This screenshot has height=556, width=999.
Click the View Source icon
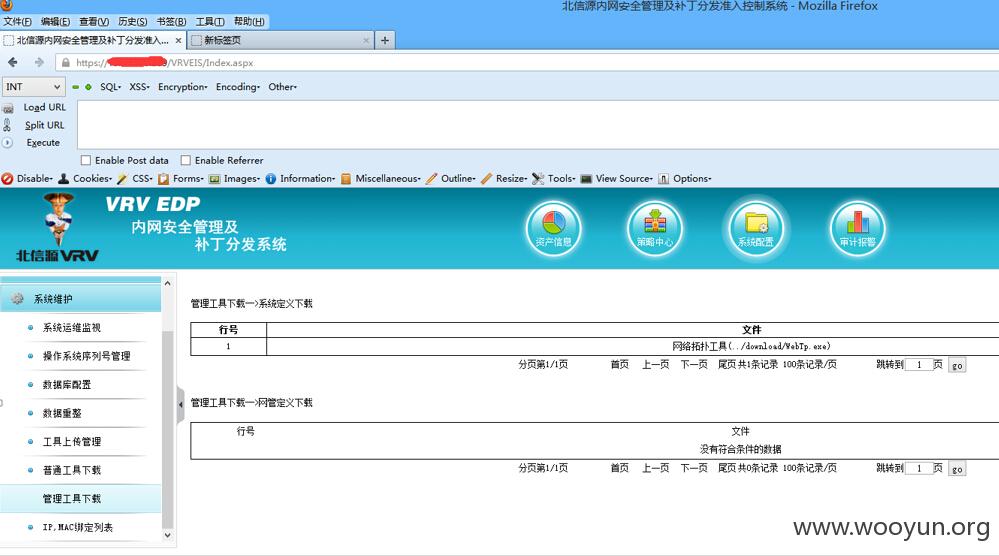586,179
